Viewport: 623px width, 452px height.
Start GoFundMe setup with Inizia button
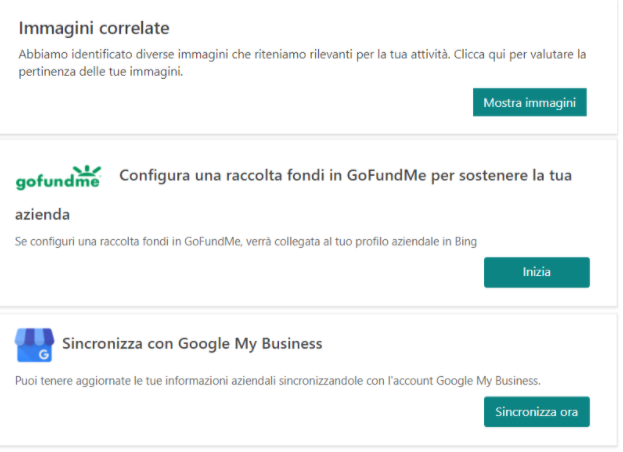tap(536, 272)
